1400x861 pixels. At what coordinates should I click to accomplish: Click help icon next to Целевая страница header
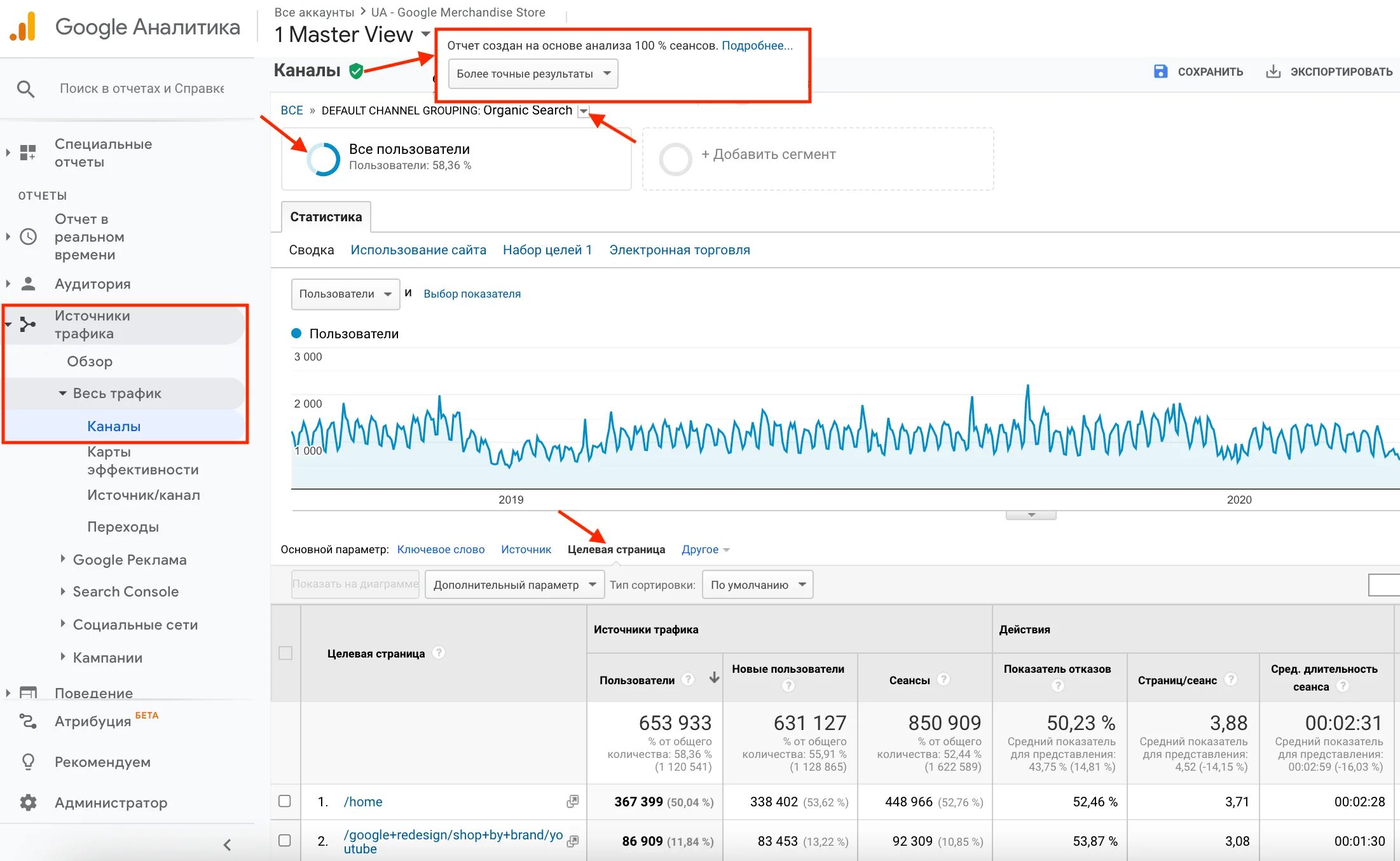(439, 652)
